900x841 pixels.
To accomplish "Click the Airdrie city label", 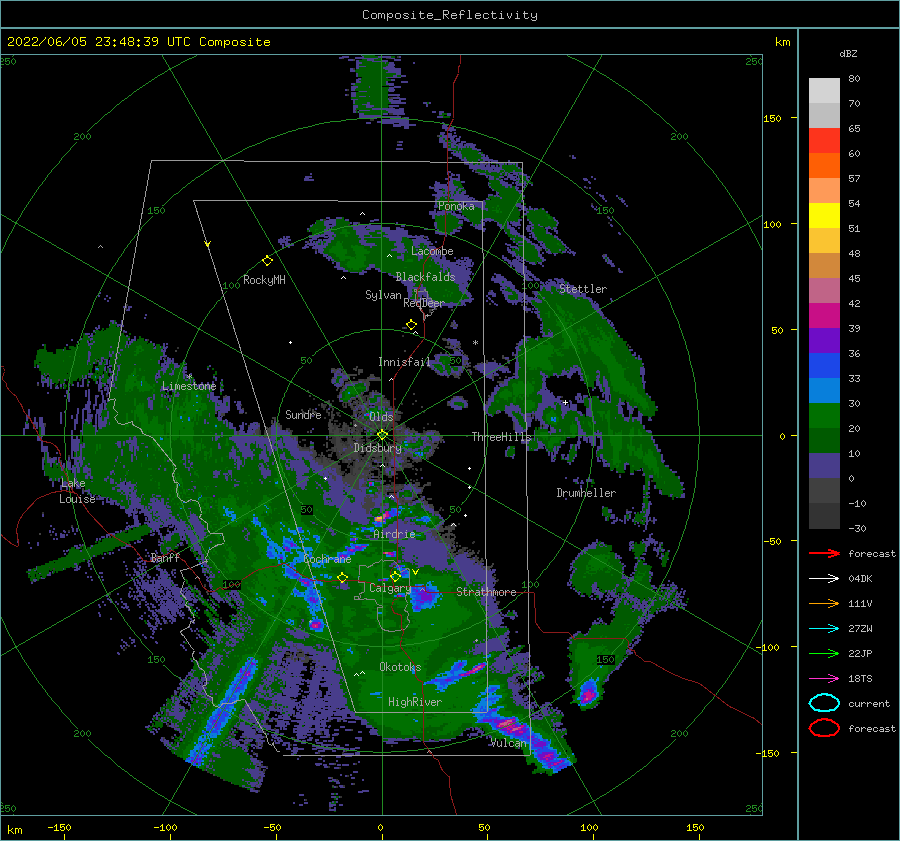I will [394, 534].
